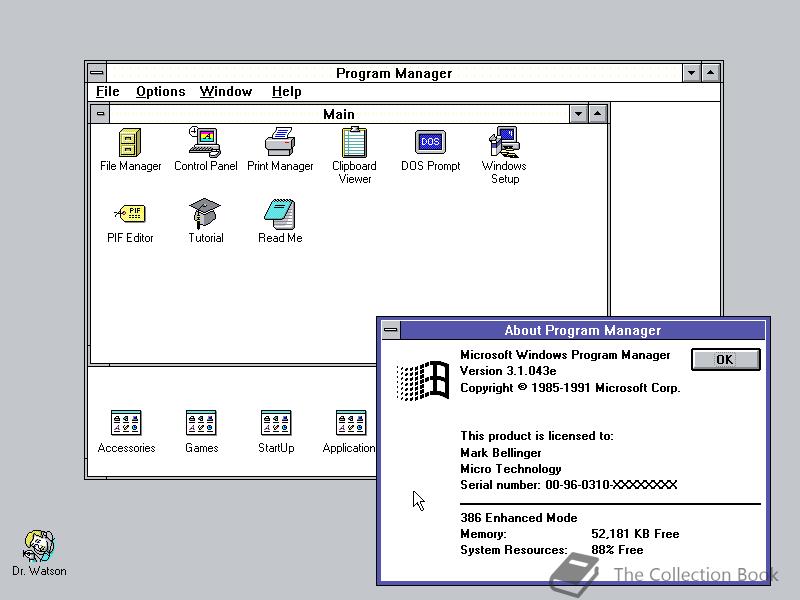The height and width of the screenshot is (600, 800).
Task: Click the '386 Enhanced Mode' text
Action: (x=518, y=518)
